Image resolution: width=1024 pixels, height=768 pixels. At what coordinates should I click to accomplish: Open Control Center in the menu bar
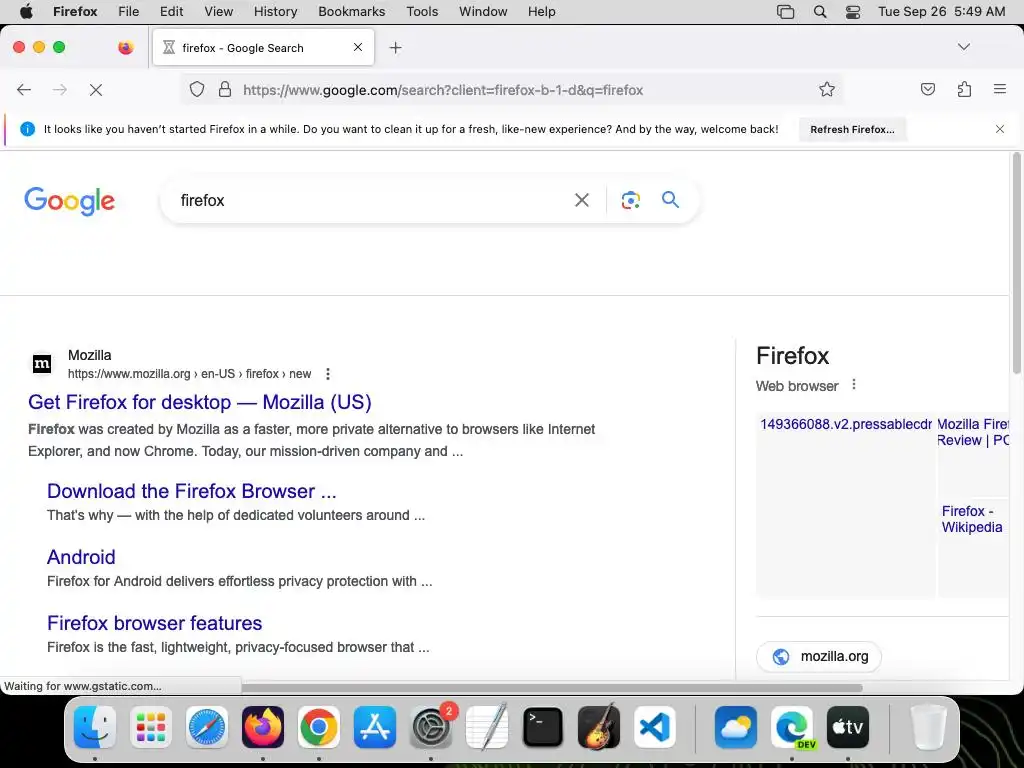[x=853, y=11]
